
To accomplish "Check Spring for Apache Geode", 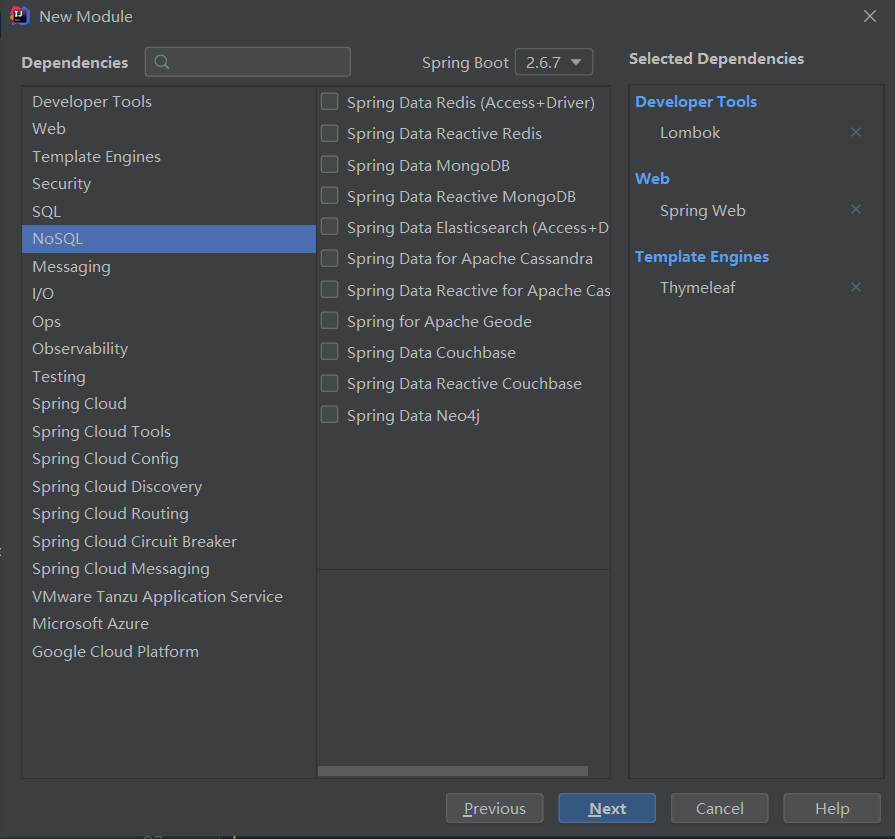I will tap(329, 321).
